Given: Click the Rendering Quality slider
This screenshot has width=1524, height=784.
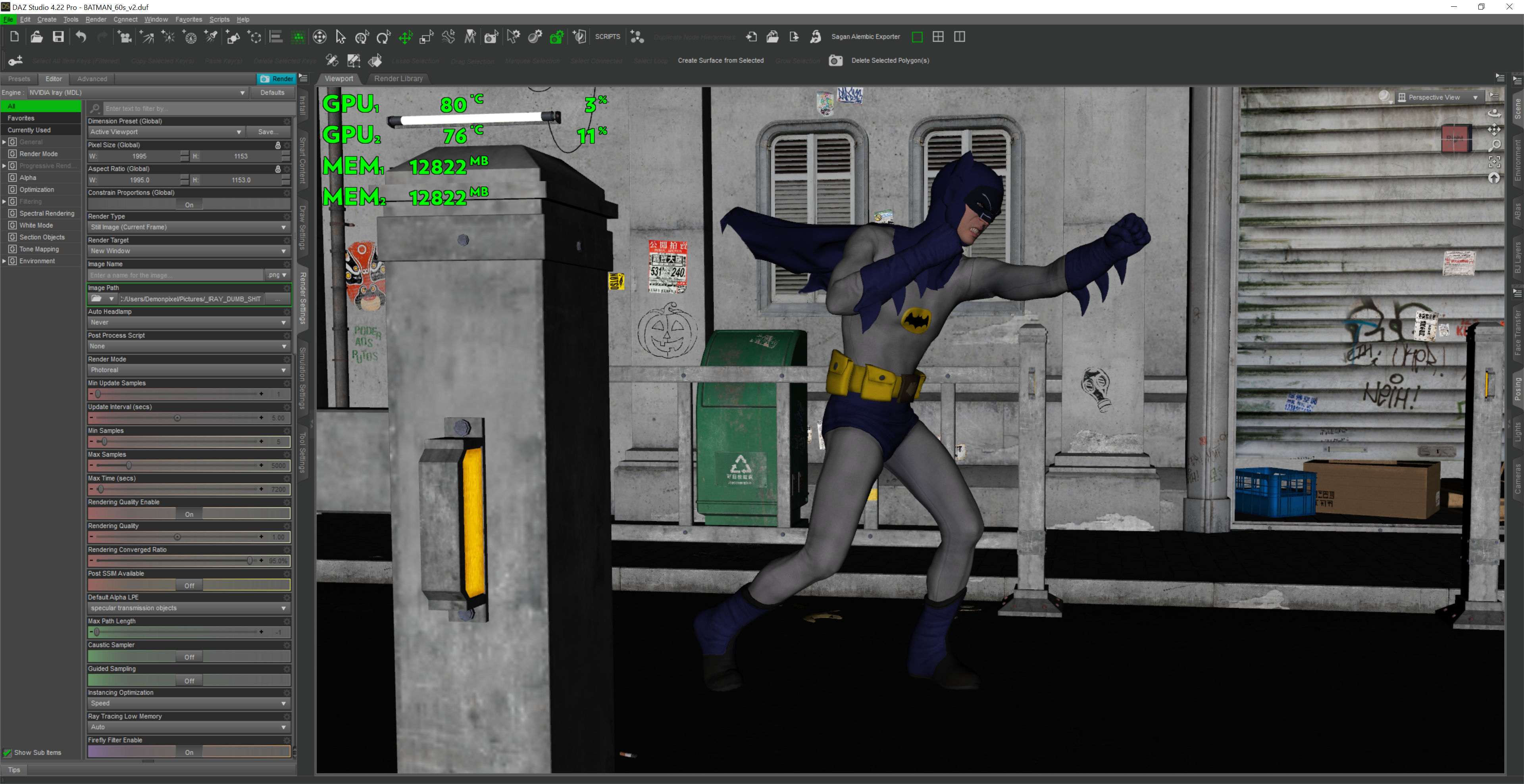Looking at the screenshot, I should (177, 537).
